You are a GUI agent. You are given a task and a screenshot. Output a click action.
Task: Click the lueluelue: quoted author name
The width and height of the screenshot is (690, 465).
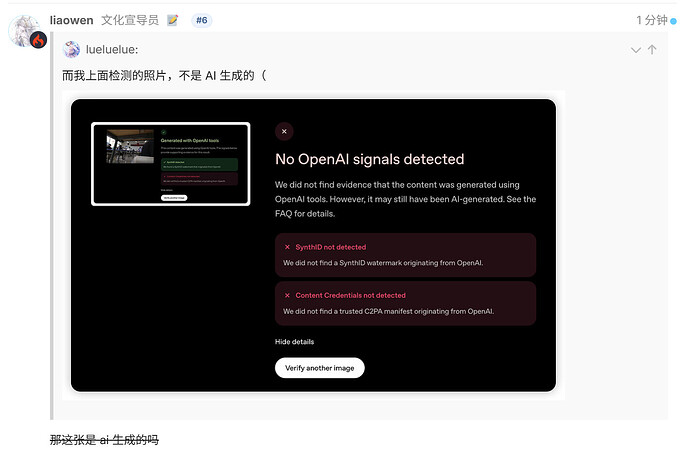point(112,50)
